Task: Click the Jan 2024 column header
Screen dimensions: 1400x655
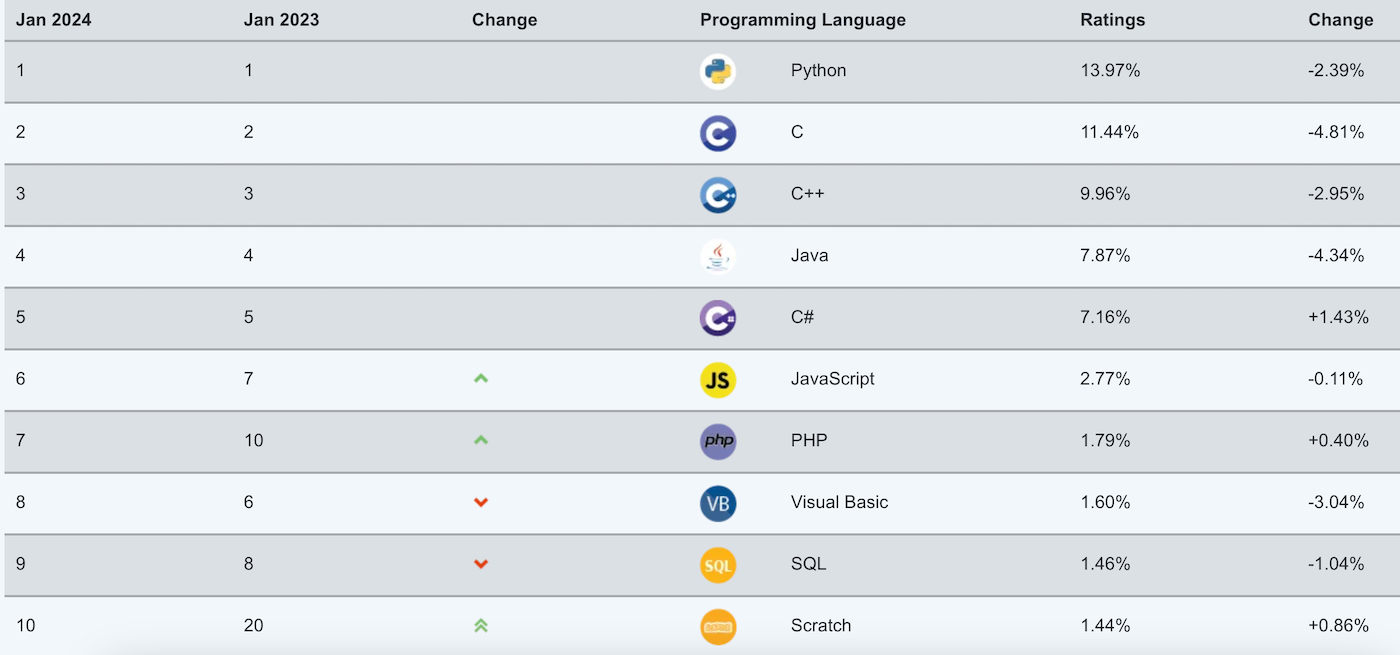Action: [53, 20]
